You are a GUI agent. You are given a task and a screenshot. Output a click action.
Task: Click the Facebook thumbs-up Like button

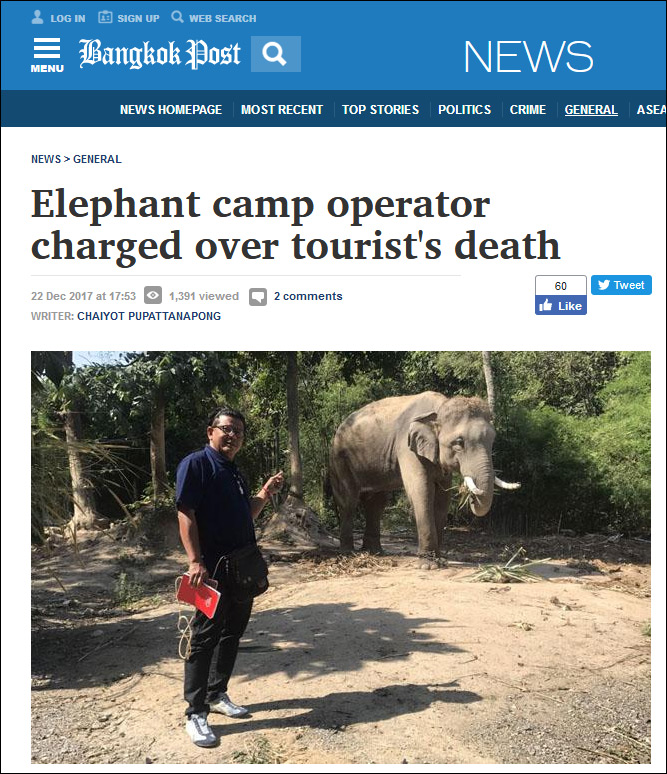tap(561, 306)
